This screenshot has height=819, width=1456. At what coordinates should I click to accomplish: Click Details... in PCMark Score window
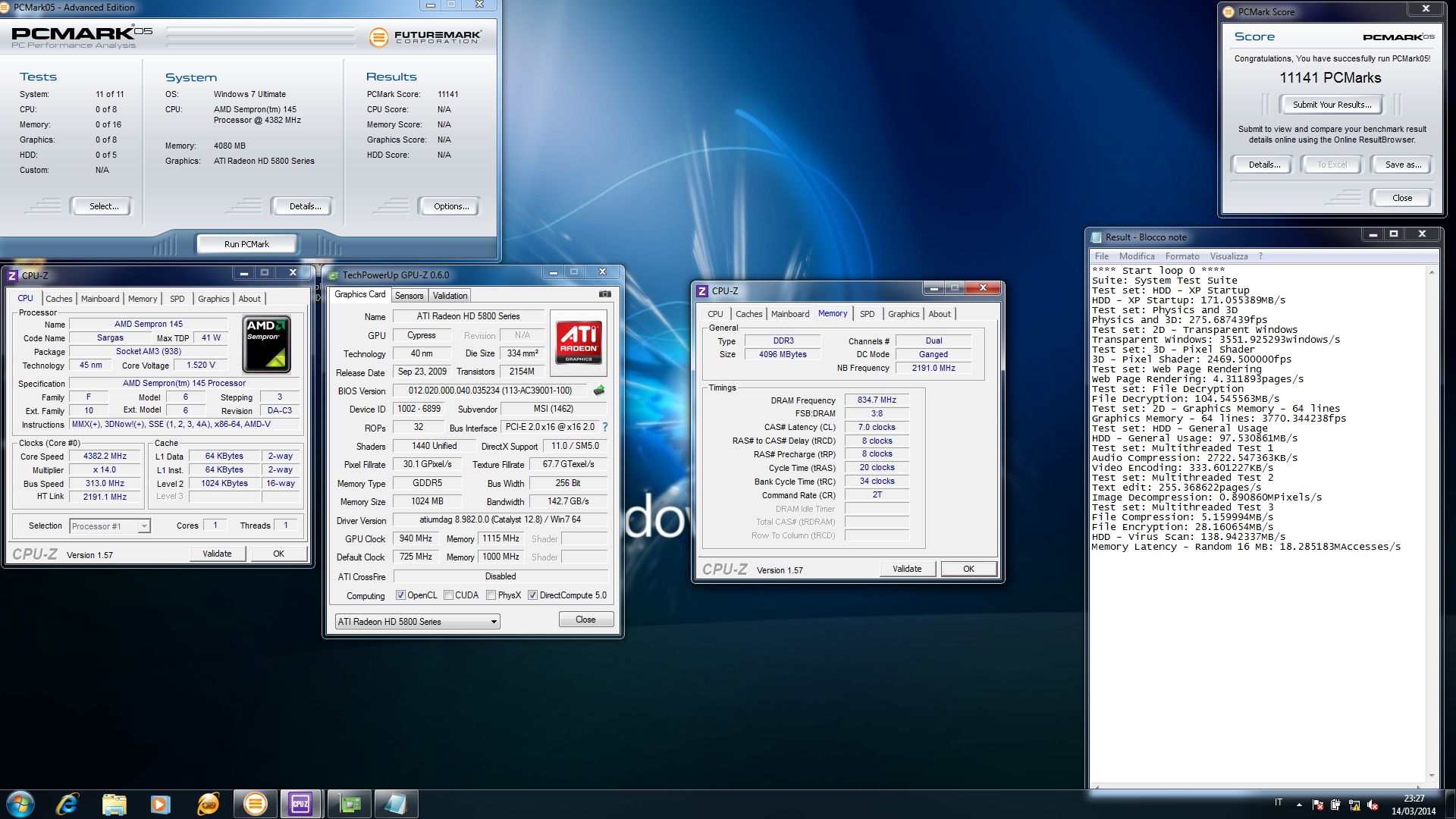pyautogui.click(x=1260, y=165)
